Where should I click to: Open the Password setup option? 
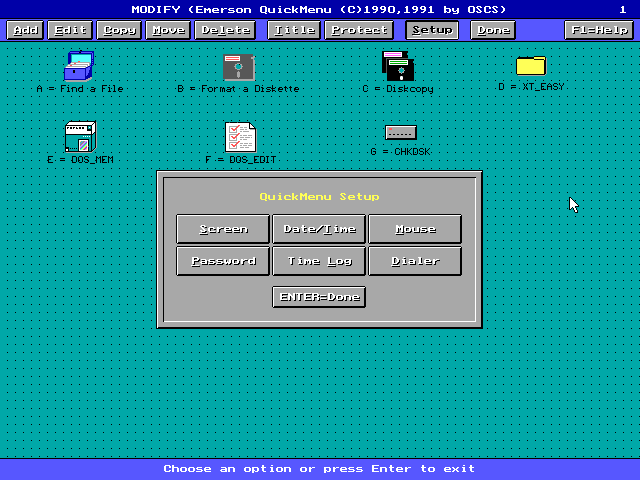pyautogui.click(x=223, y=261)
